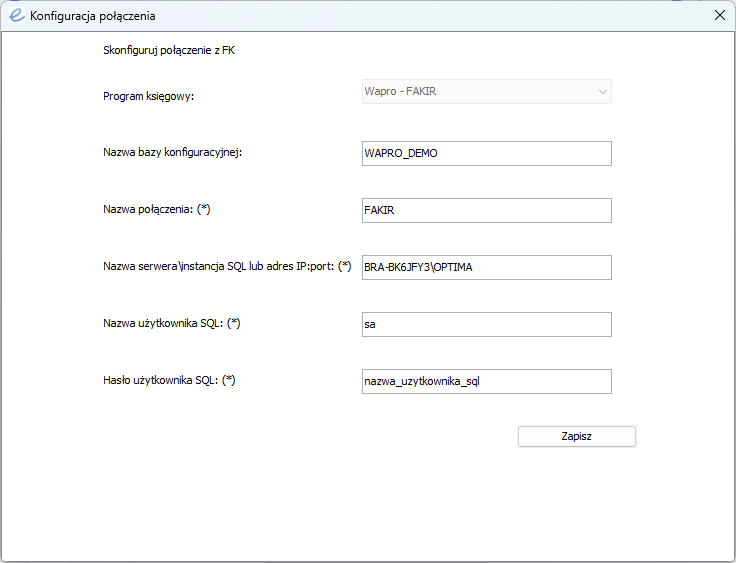Click the Nazwa użytkownika SQL label text
This screenshot has width=736, height=563.
(163, 323)
